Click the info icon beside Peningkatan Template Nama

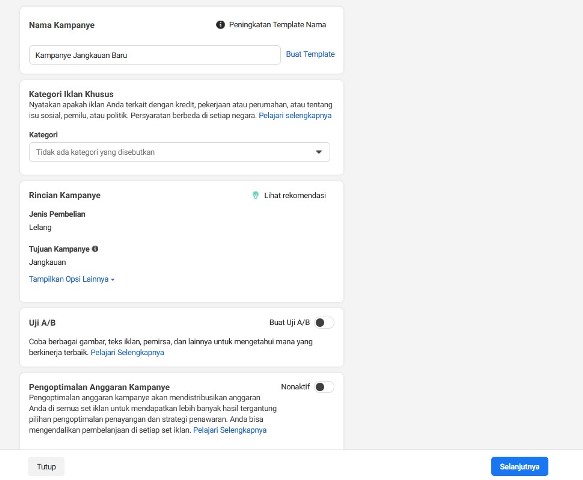(x=220, y=25)
